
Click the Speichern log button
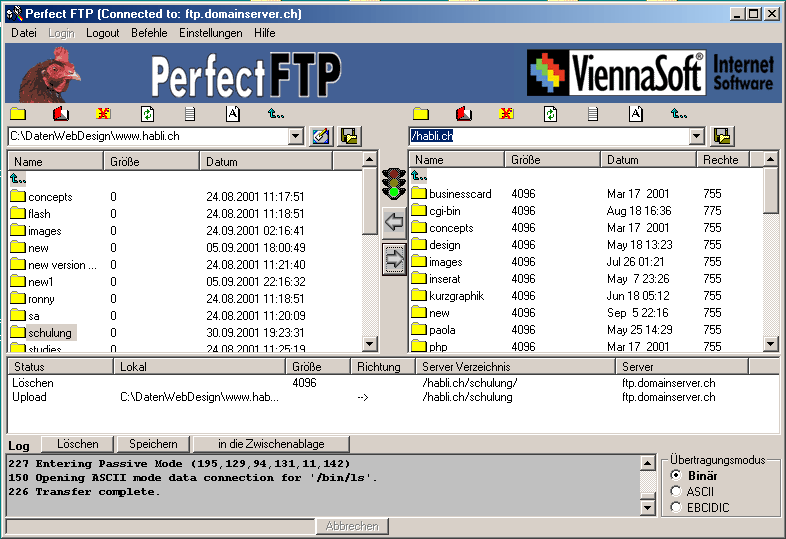click(x=153, y=444)
